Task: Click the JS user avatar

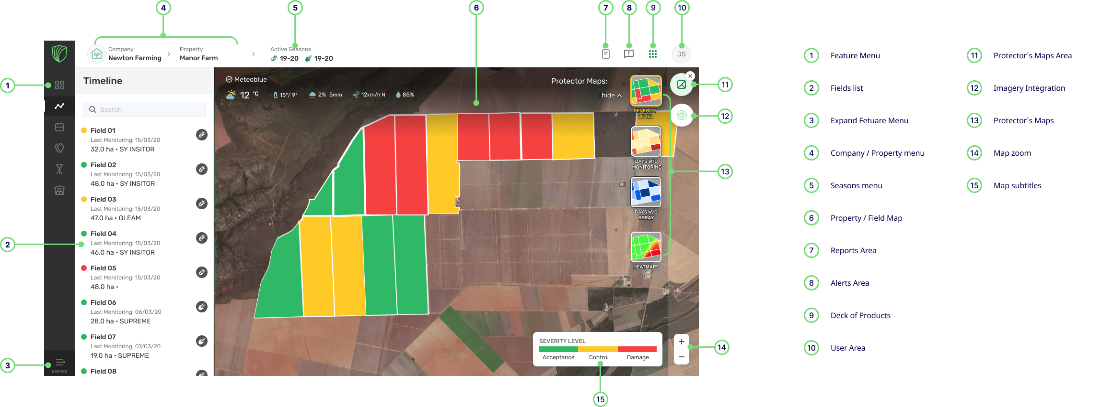Action: 681,54
